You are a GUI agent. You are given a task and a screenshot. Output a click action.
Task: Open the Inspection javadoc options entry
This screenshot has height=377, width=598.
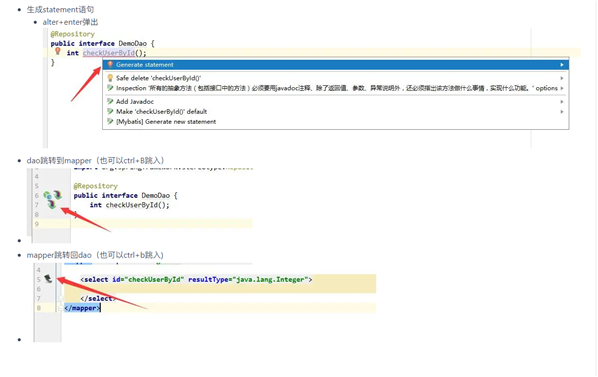click(x=336, y=88)
